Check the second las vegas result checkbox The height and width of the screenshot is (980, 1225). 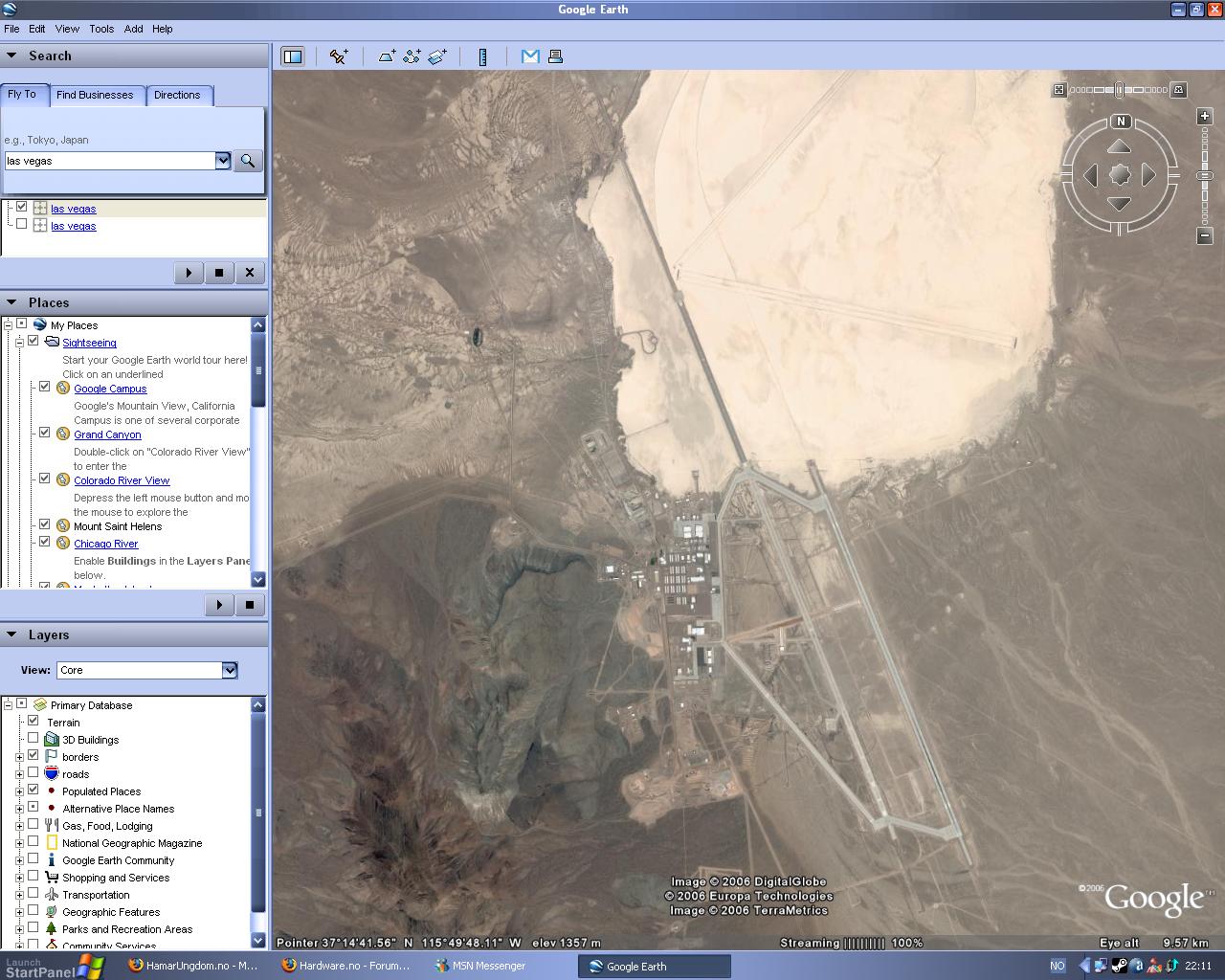(x=22, y=225)
